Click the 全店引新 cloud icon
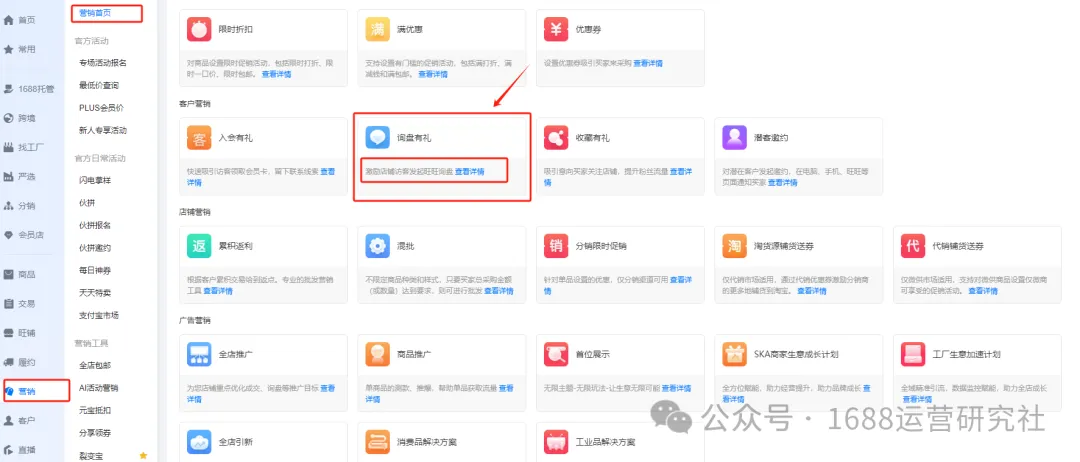Screen dimensions: 1080x462 (x=199, y=441)
